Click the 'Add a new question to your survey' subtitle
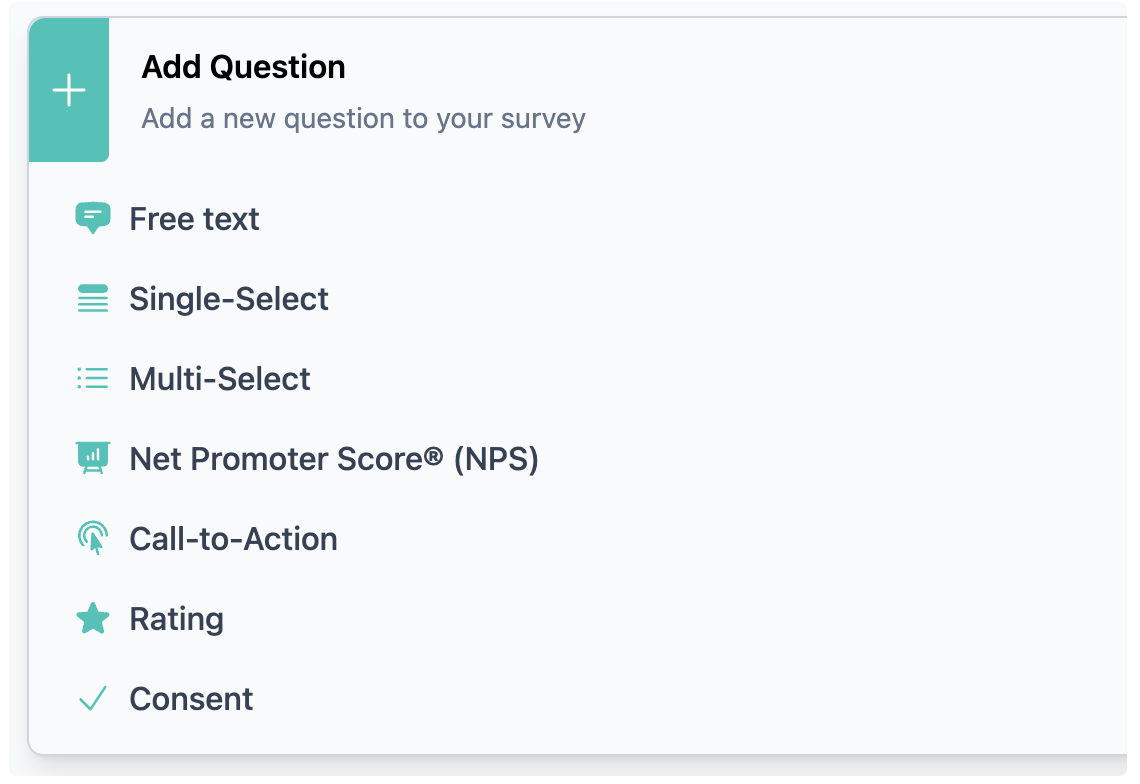The width and height of the screenshot is (1140, 784). coord(363,119)
